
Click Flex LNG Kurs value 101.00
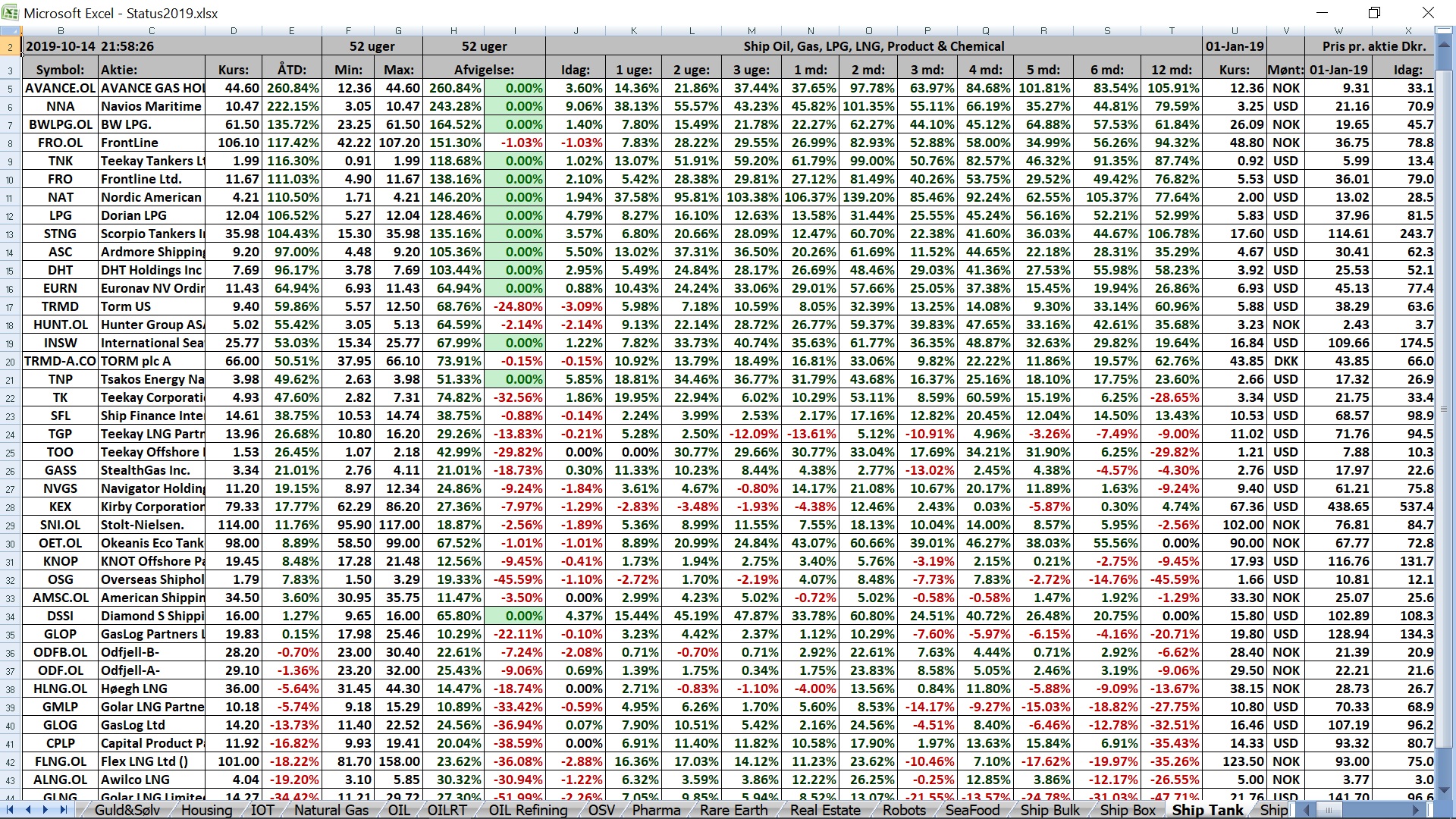tap(234, 761)
